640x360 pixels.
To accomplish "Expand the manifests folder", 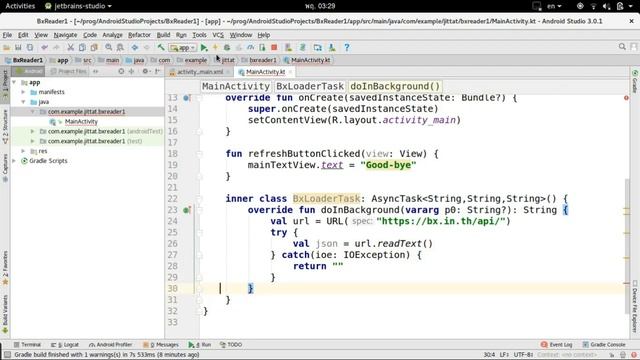I will tap(23, 92).
